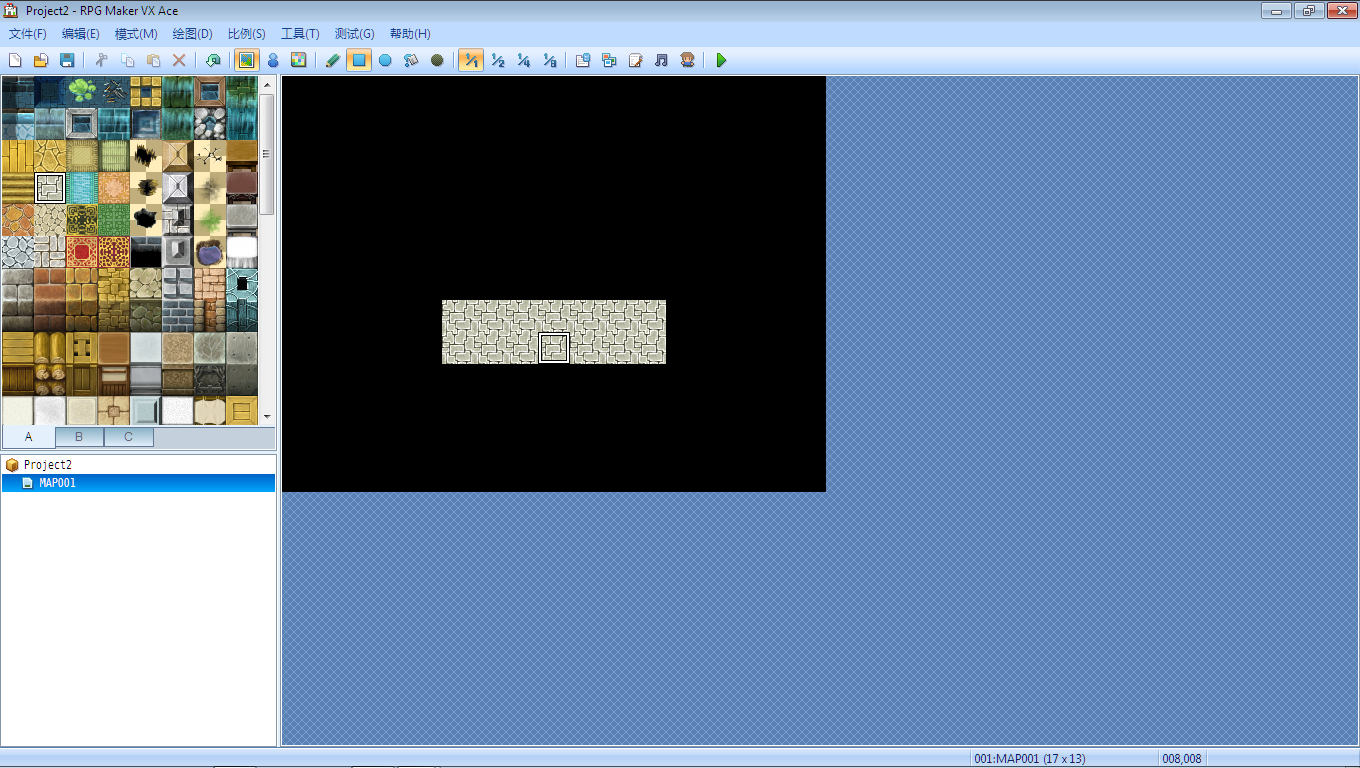This screenshot has width=1360, height=768.
Task: Open the 工具(T) menu
Action: pyautogui.click(x=300, y=34)
